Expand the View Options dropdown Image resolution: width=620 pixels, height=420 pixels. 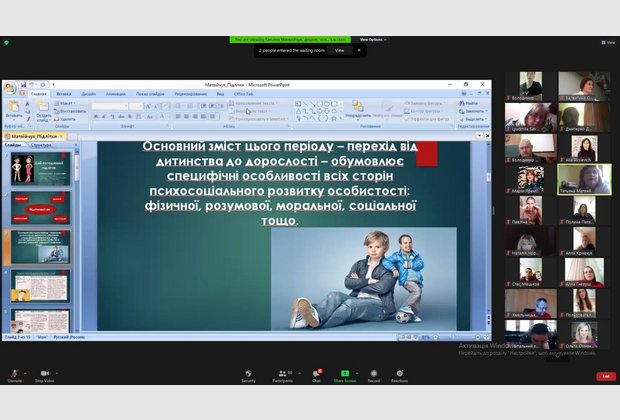(x=372, y=40)
